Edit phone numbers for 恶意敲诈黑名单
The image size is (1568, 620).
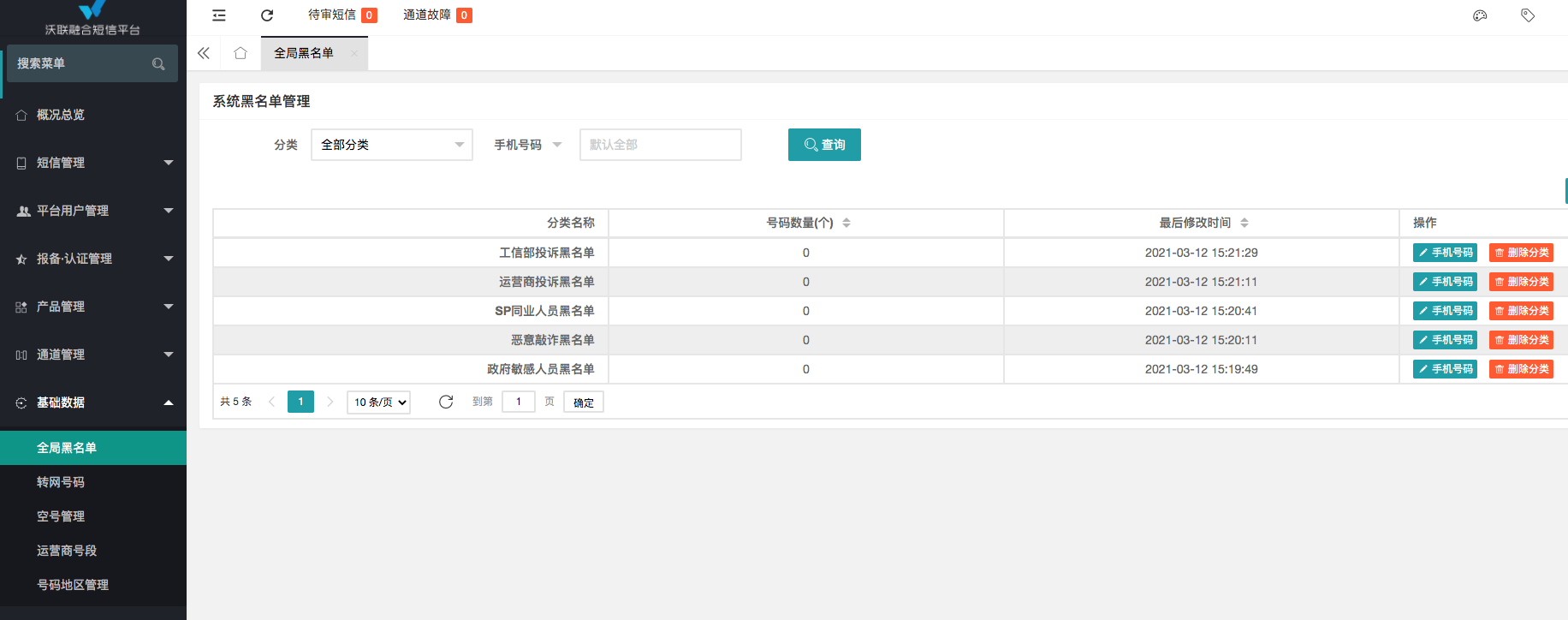1445,340
